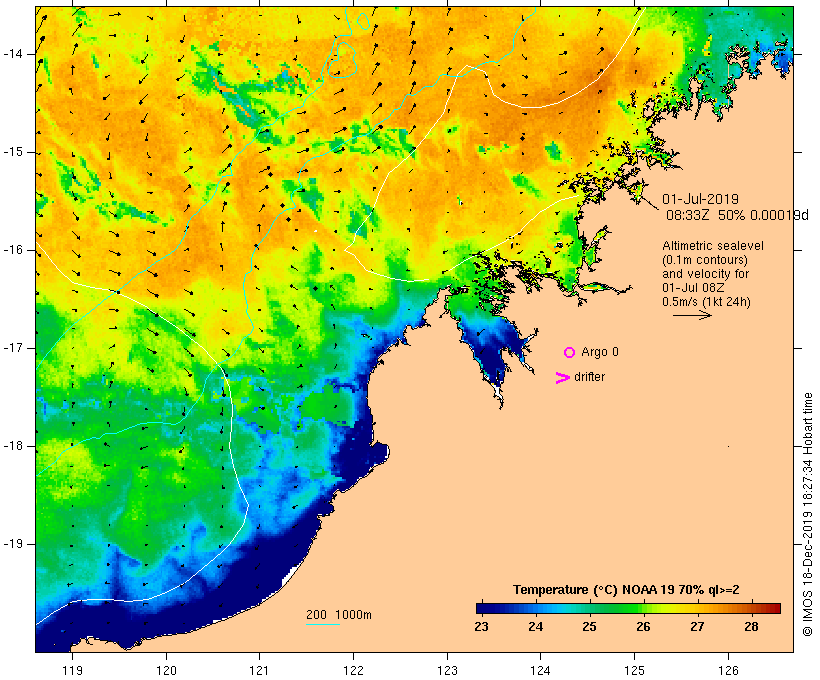Click the longitude label 126

point(728,670)
